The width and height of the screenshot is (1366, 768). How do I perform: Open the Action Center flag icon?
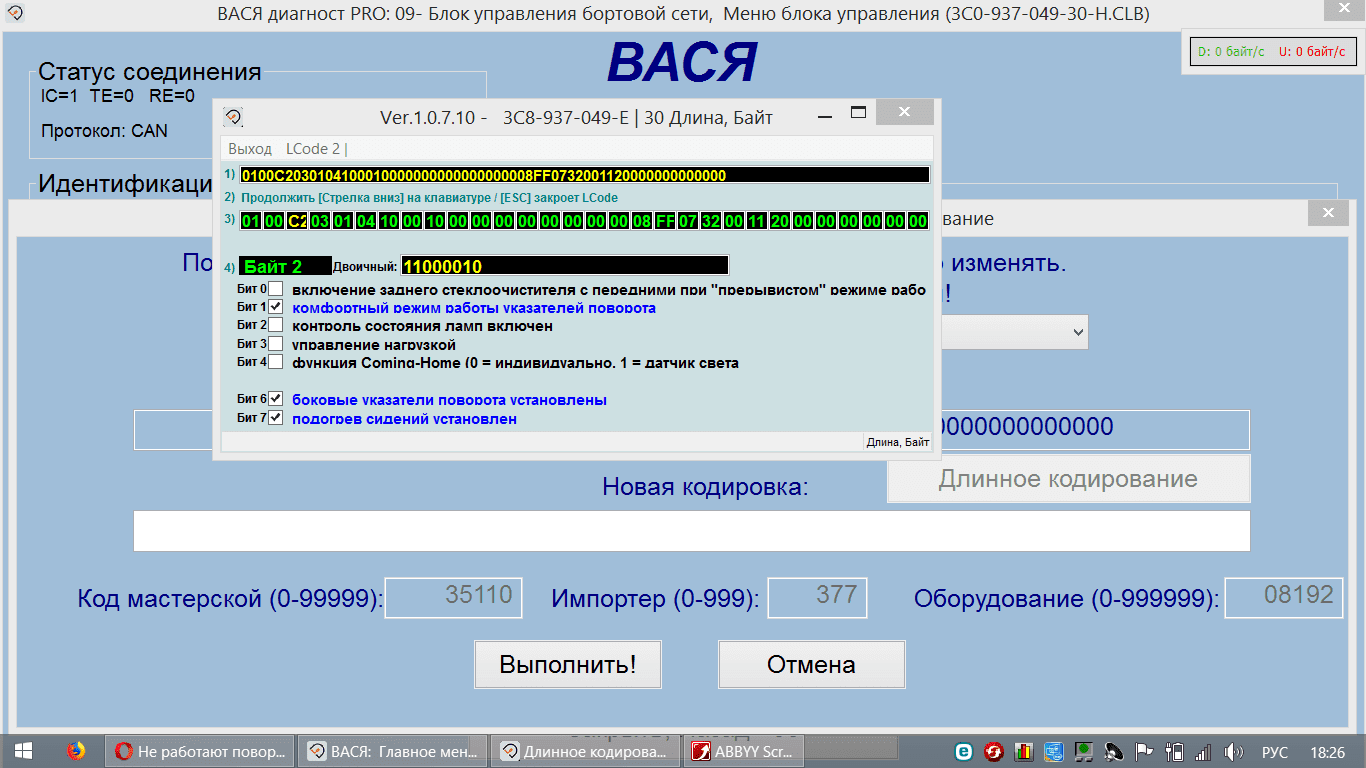coord(1145,752)
